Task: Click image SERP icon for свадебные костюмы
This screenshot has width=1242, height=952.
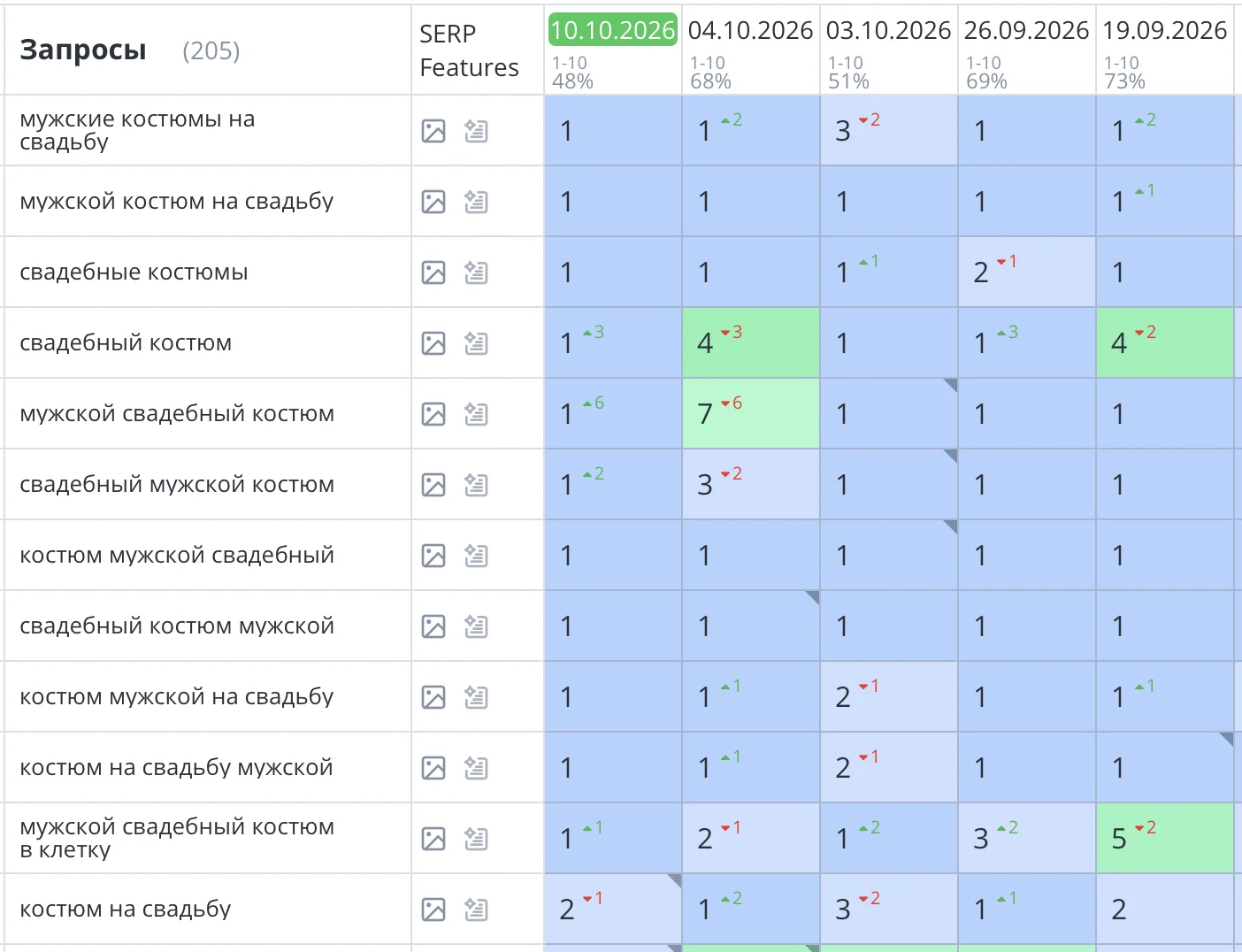Action: point(433,273)
